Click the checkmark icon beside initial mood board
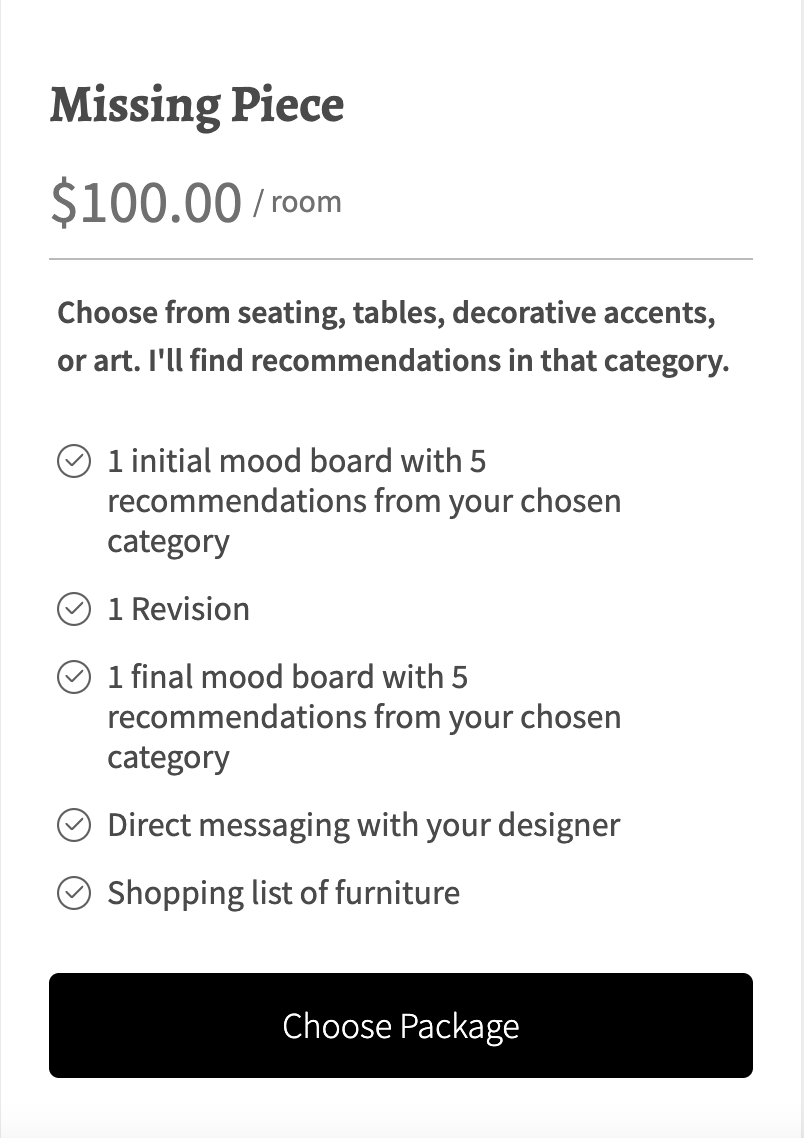The width and height of the screenshot is (804, 1138). 74,462
